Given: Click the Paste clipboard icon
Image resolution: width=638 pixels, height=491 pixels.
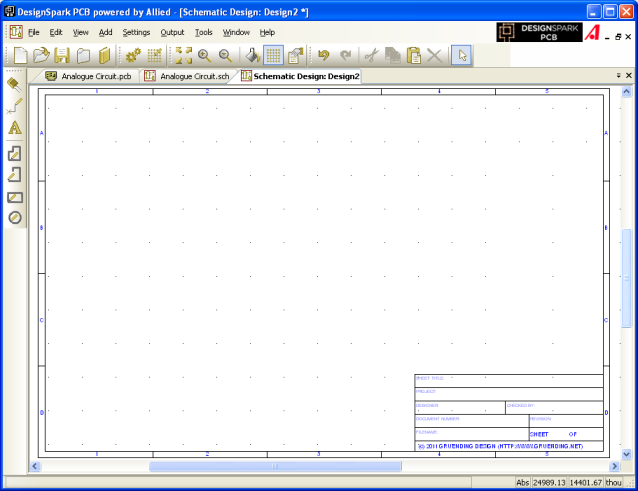Looking at the screenshot, I should [413, 56].
